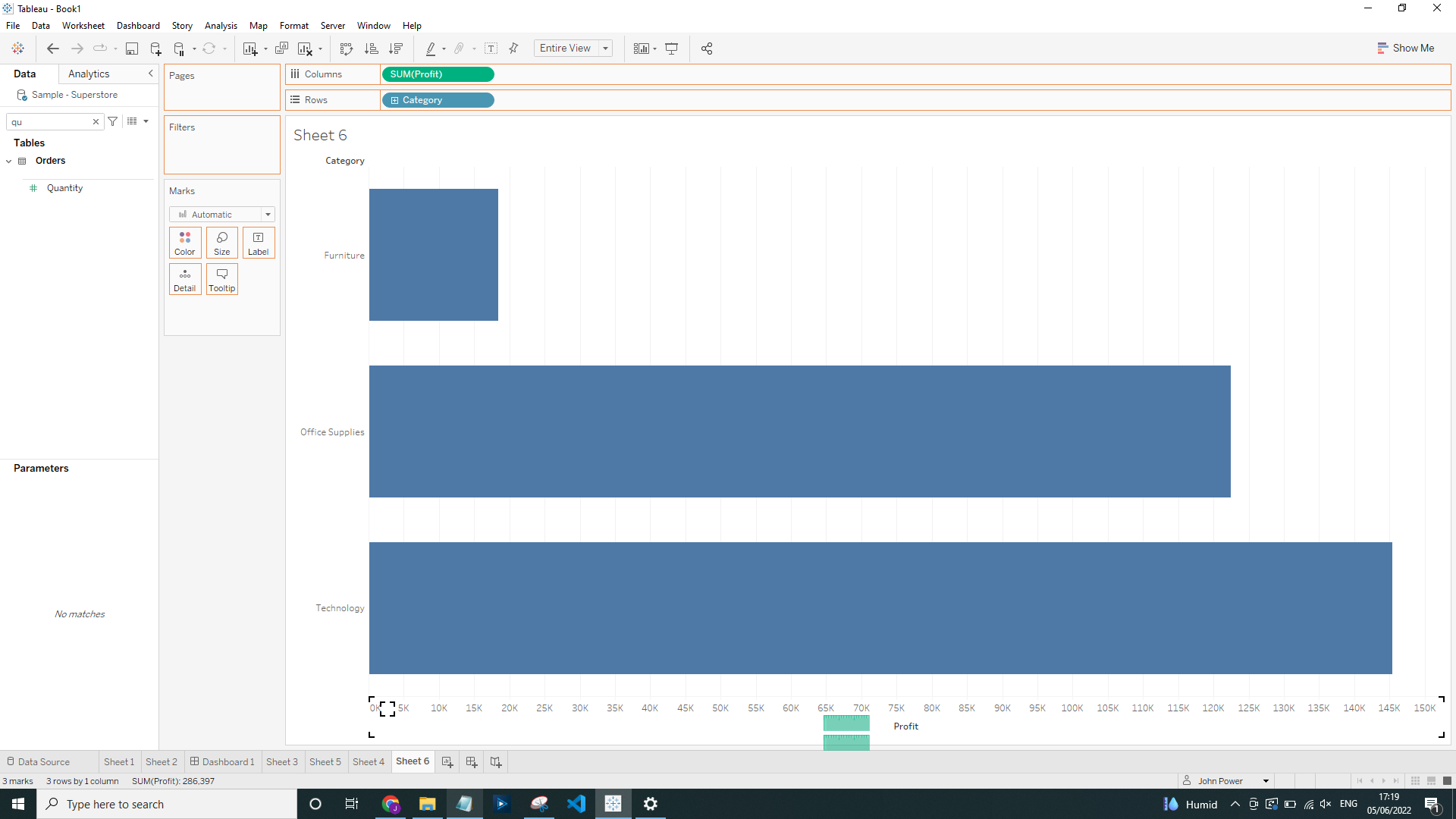Viewport: 1456px width, 819px height.
Task: Open the Server menu
Action: pyautogui.click(x=332, y=26)
